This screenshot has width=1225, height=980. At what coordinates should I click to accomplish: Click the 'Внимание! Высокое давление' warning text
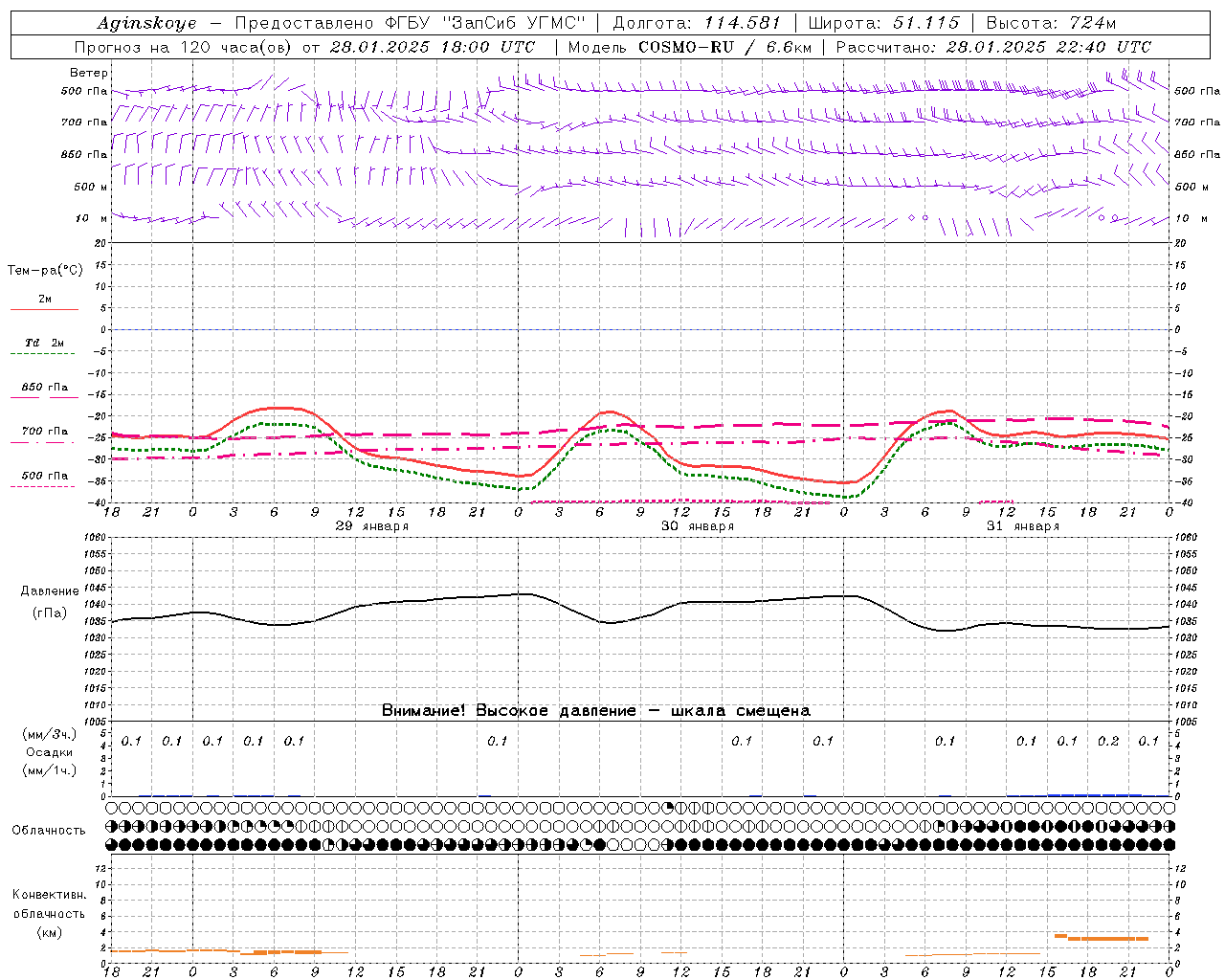coord(508,710)
